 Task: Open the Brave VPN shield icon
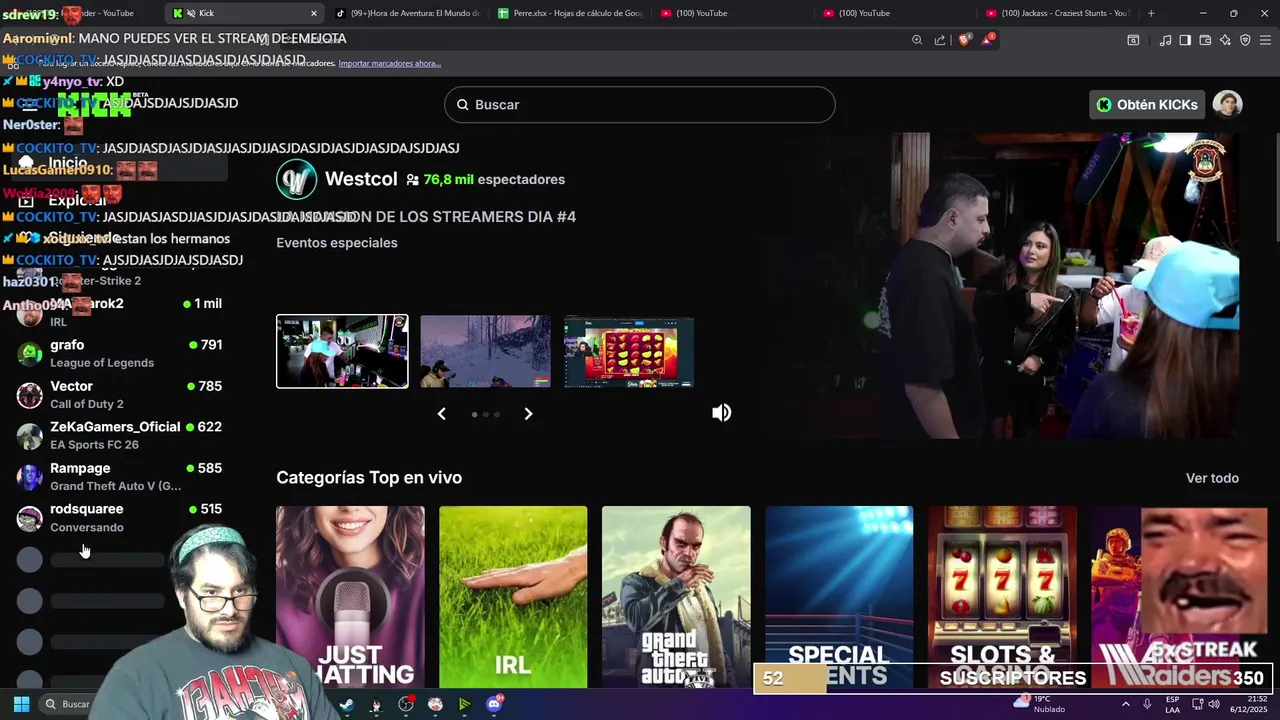1245,40
